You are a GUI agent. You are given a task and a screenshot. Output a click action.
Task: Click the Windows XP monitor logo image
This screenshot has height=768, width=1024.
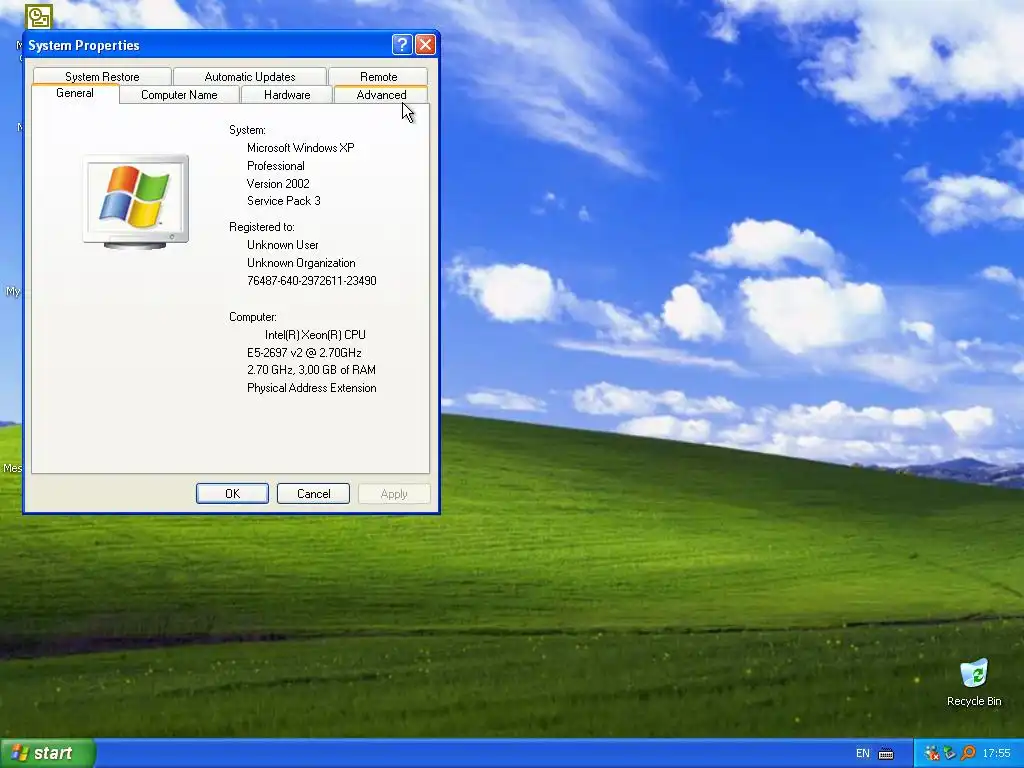136,202
